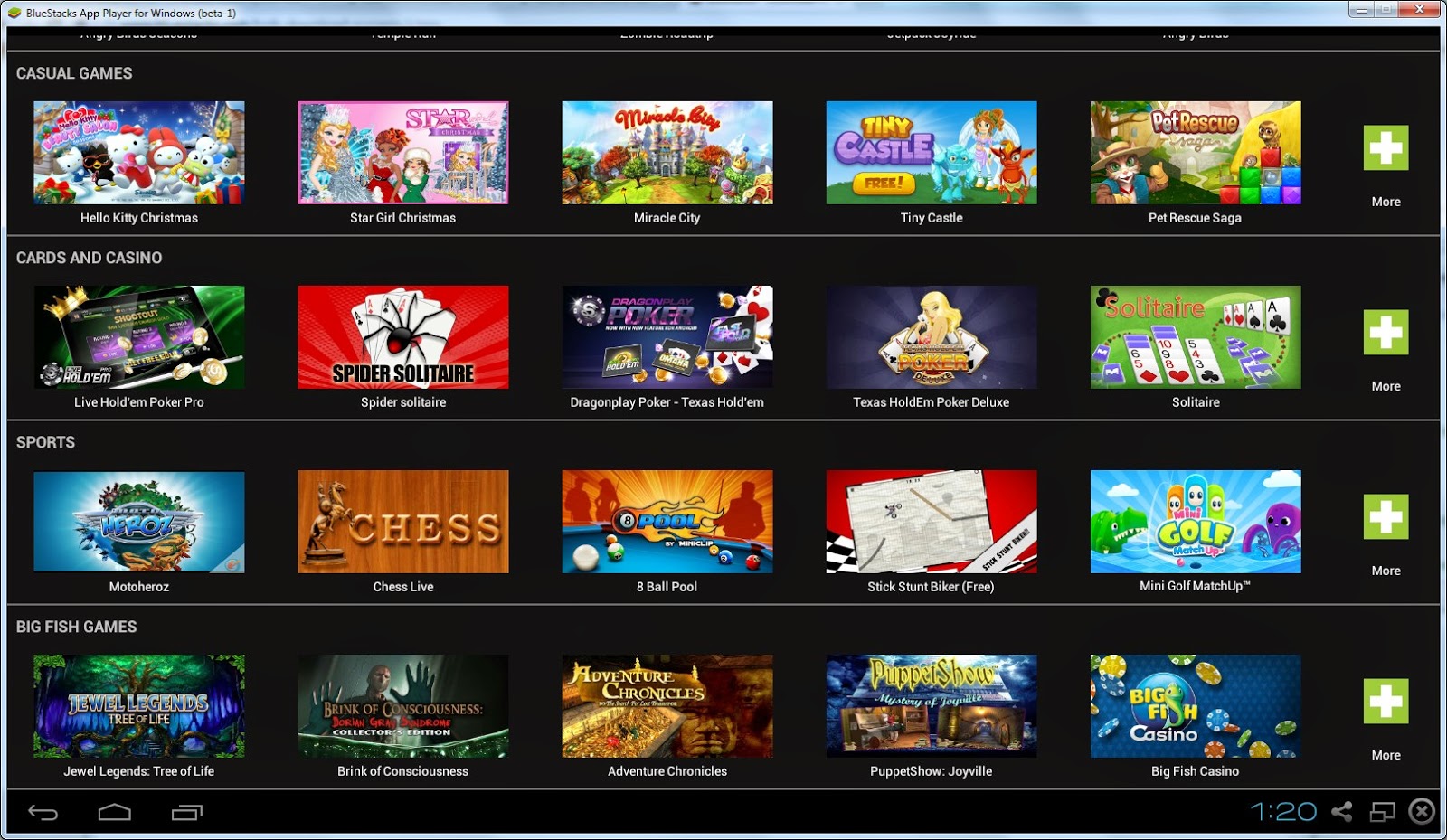Click the "Dragonplay Poker - Texas Hold'em" caption
1447x840 pixels.
click(667, 402)
